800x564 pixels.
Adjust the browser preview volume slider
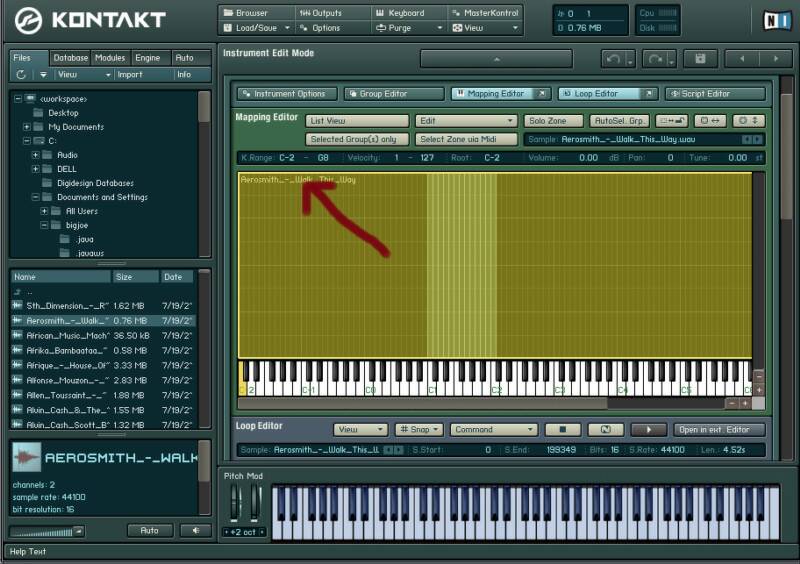point(47,532)
